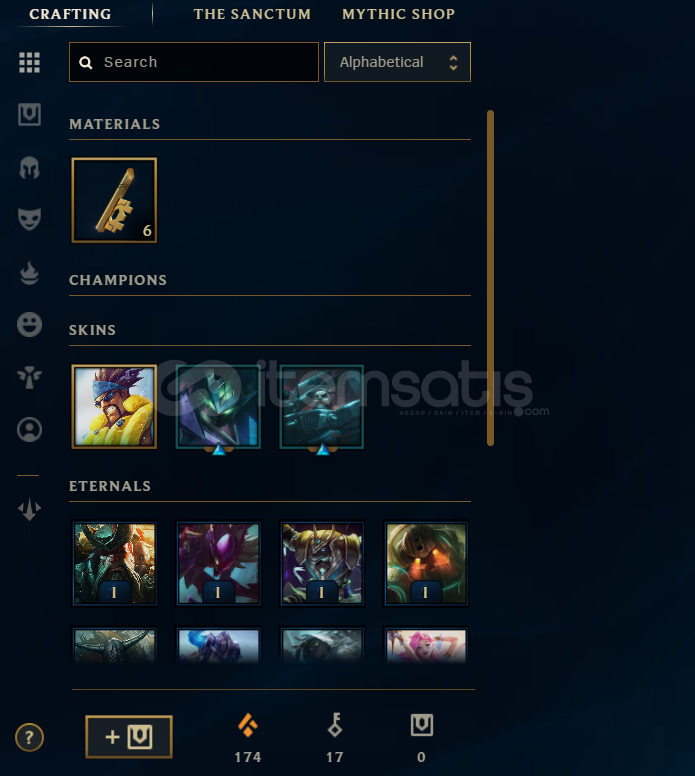Select the all-items grid filter icon
695x776 pixels.
point(29,63)
